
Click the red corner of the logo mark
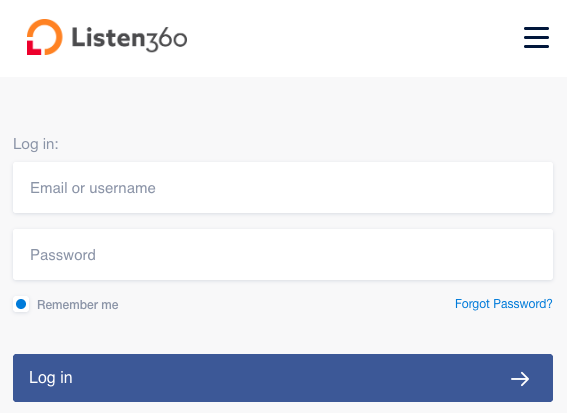[x=33, y=49]
